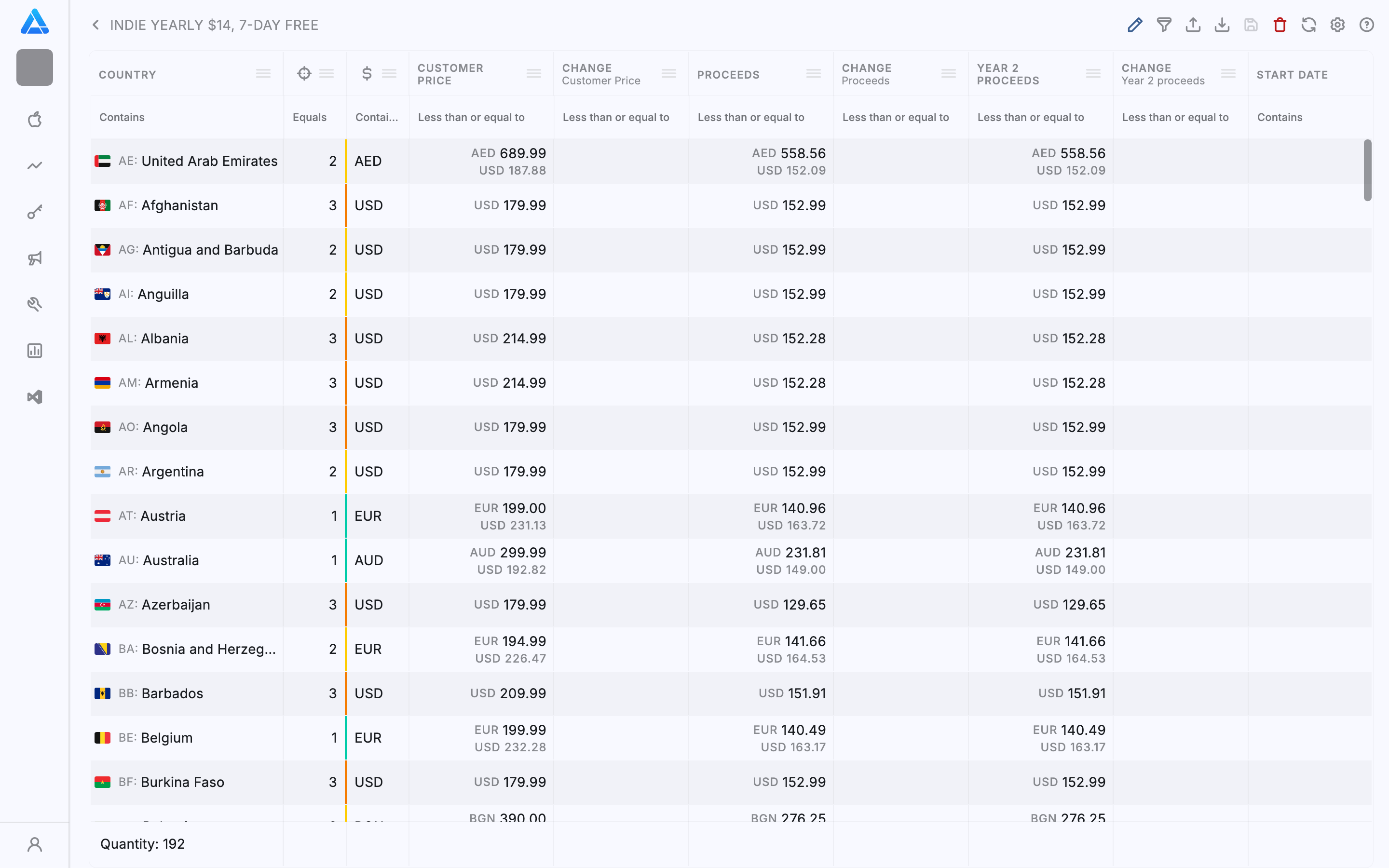Open the help question mark icon
Viewport: 1389px width, 868px height.
1367,25
